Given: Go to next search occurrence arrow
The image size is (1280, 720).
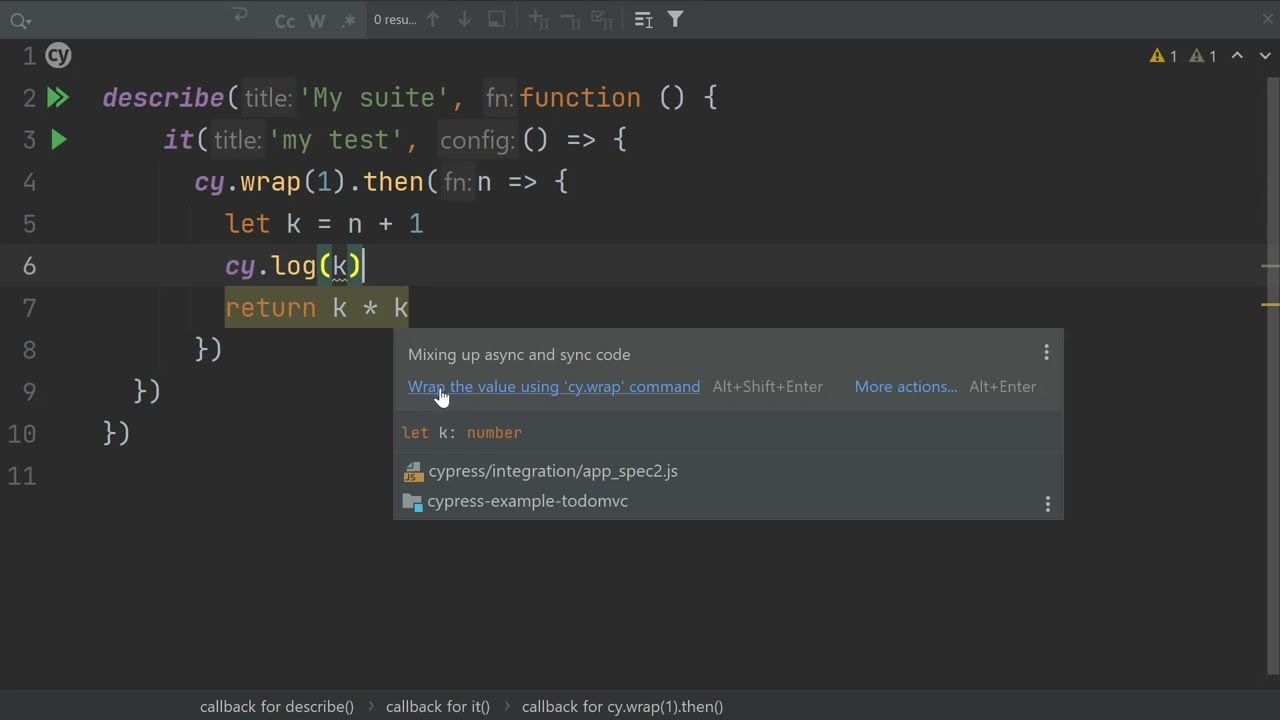Looking at the screenshot, I should click(464, 19).
